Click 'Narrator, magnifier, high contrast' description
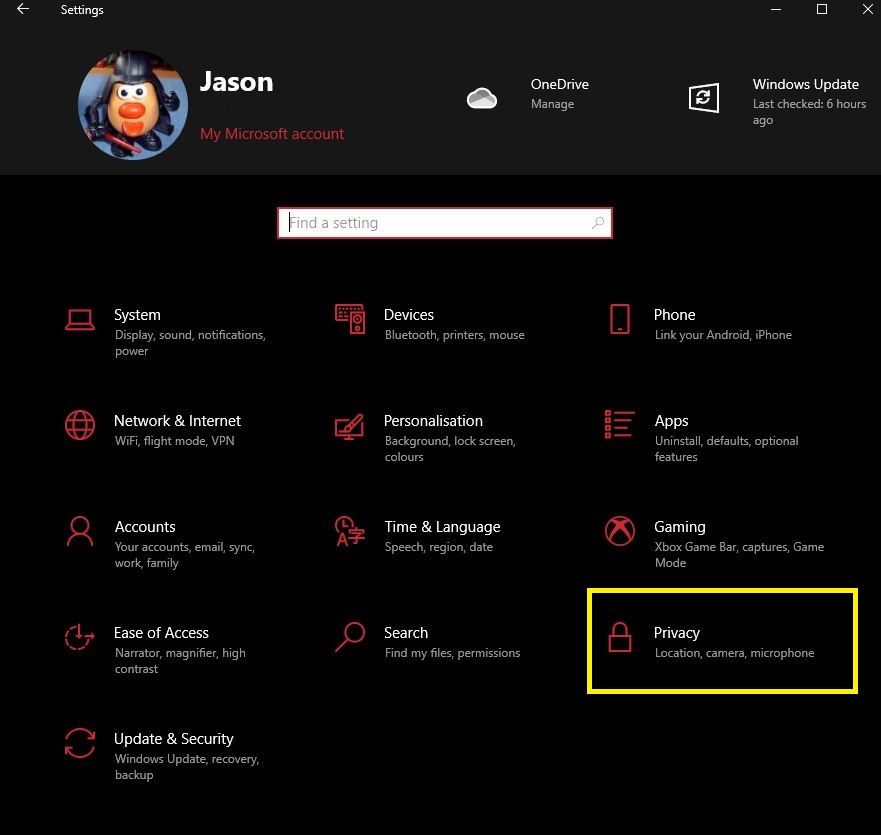Viewport: 881px width, 835px height. coord(180,661)
